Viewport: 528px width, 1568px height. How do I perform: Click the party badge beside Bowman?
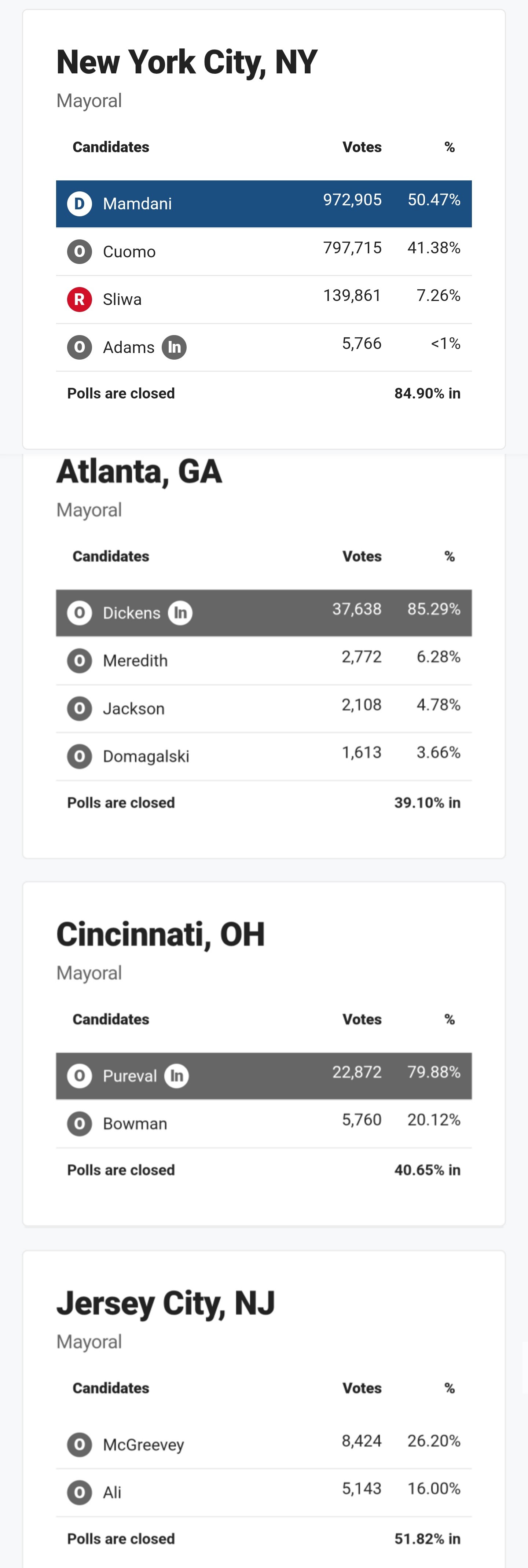point(79,1124)
